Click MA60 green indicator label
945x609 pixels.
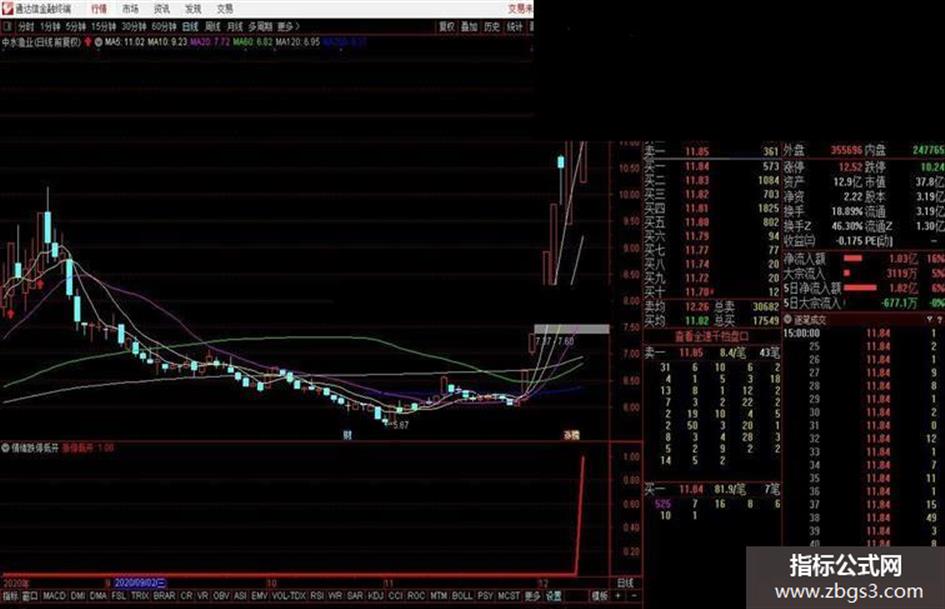pyautogui.click(x=253, y=42)
